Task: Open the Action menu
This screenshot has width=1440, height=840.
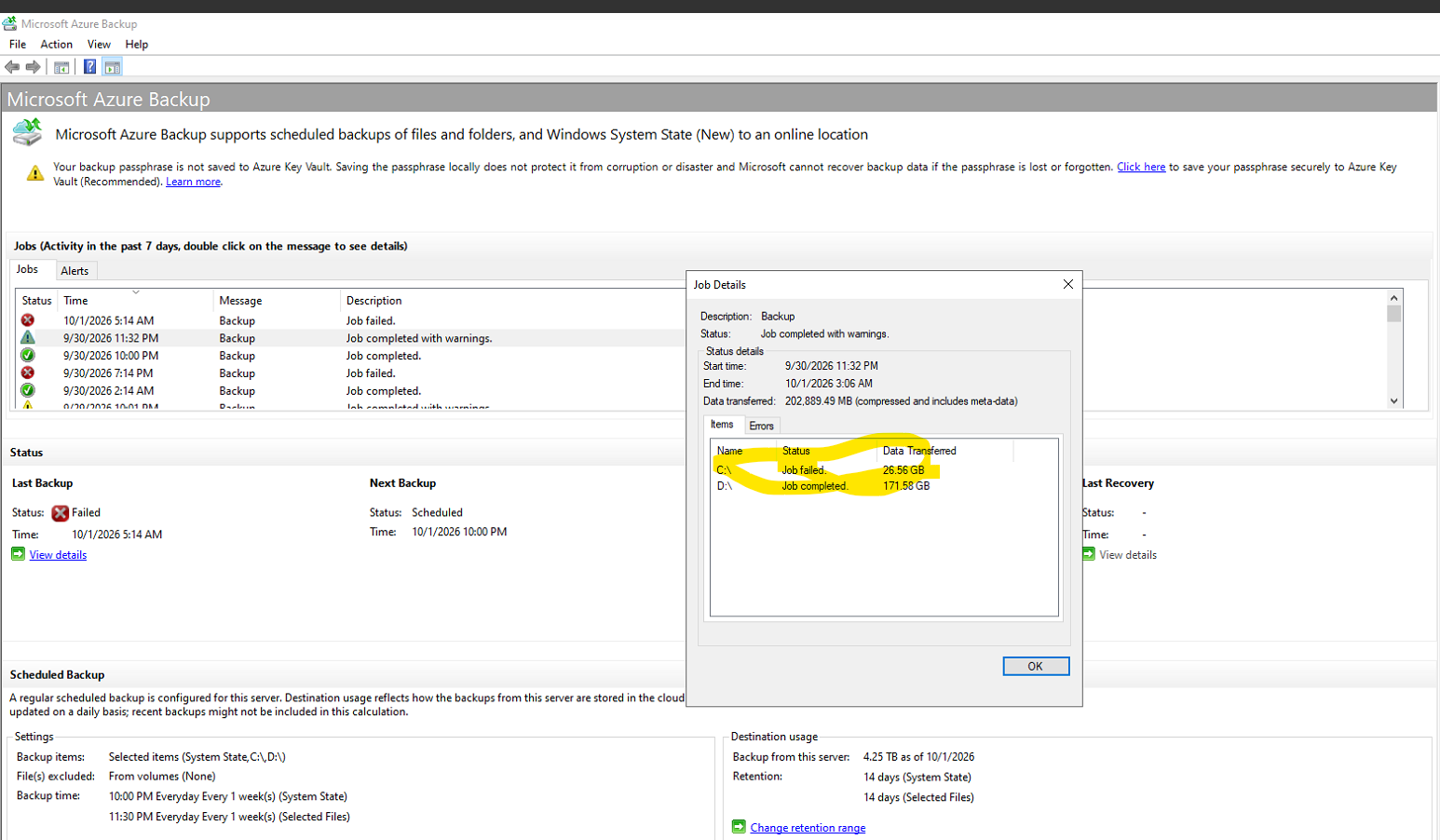Action: click(57, 45)
